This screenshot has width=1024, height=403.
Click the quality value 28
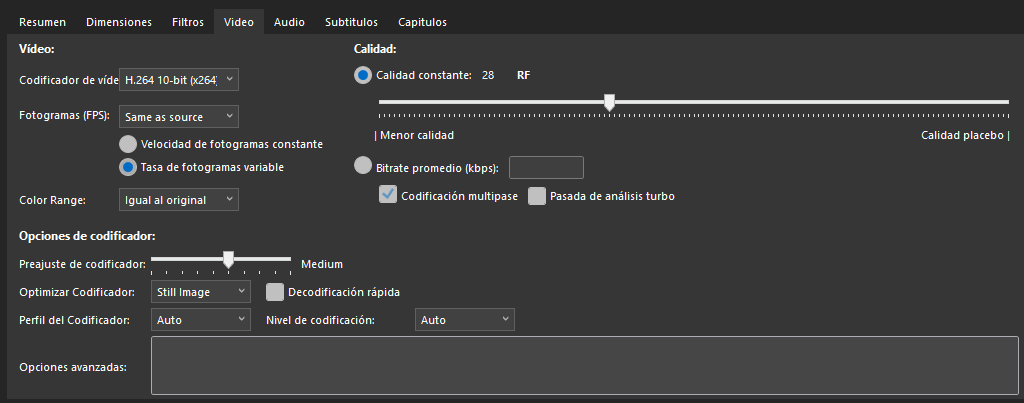(x=488, y=75)
